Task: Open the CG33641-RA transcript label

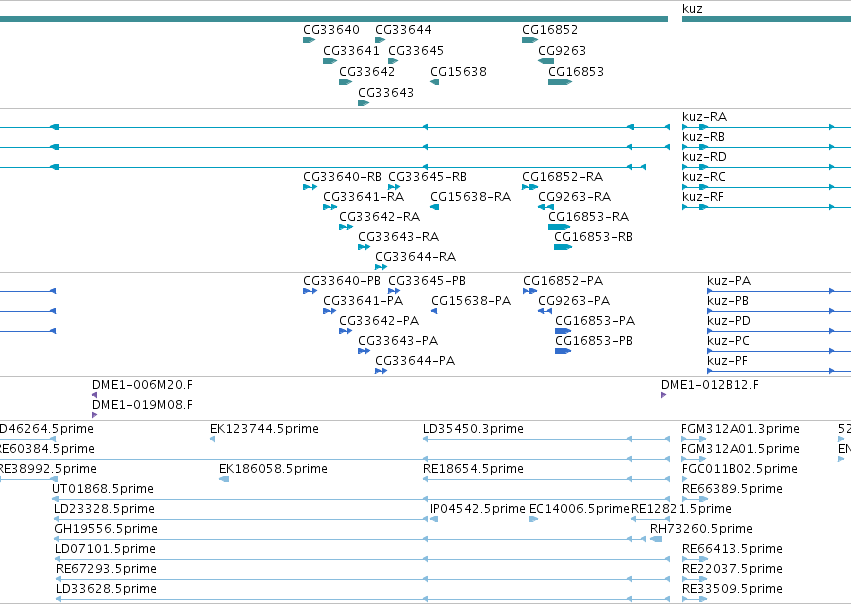Action: [364, 197]
